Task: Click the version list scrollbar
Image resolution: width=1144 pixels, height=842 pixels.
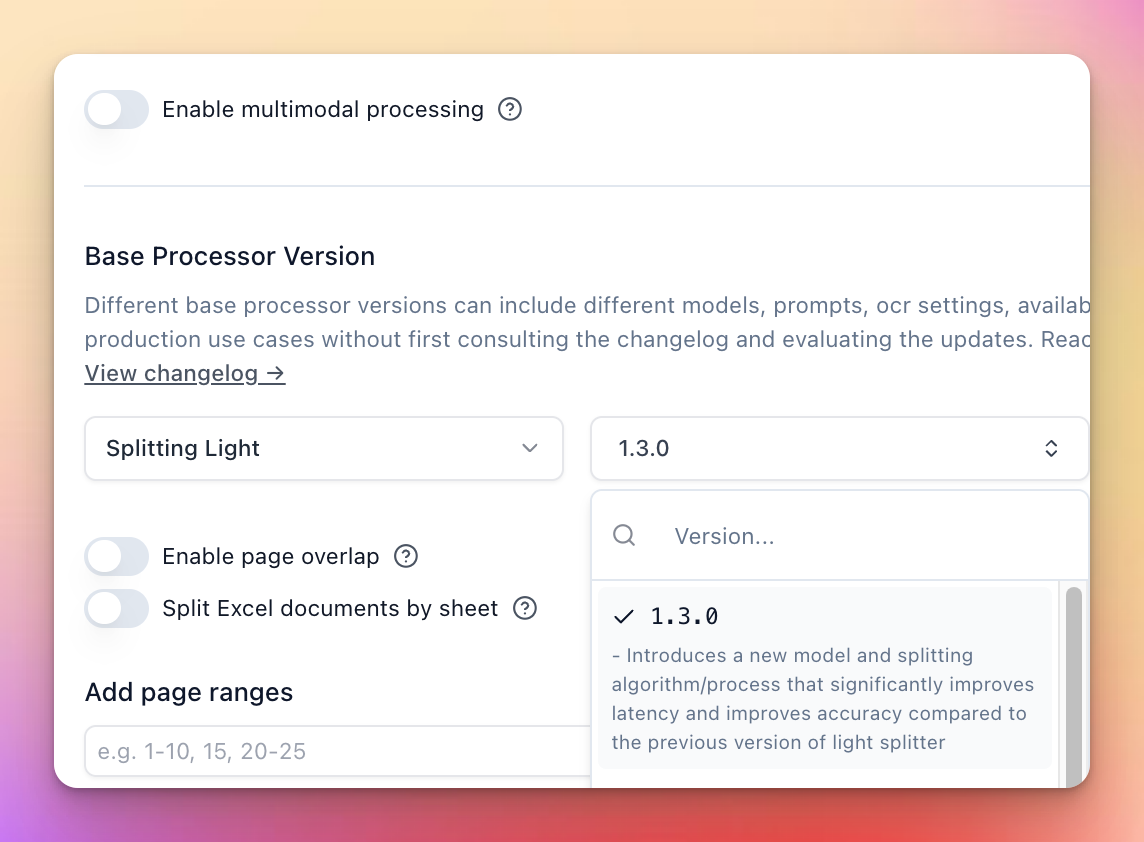Action: [x=1073, y=686]
